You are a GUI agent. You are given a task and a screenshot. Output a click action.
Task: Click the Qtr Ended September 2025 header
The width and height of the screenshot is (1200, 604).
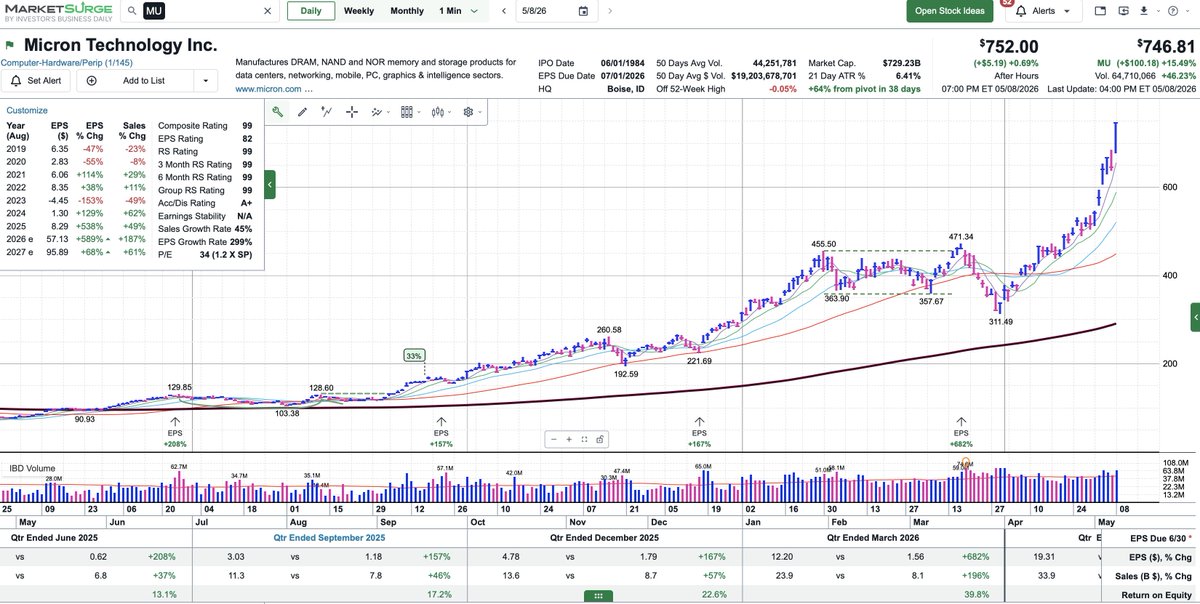pos(329,537)
